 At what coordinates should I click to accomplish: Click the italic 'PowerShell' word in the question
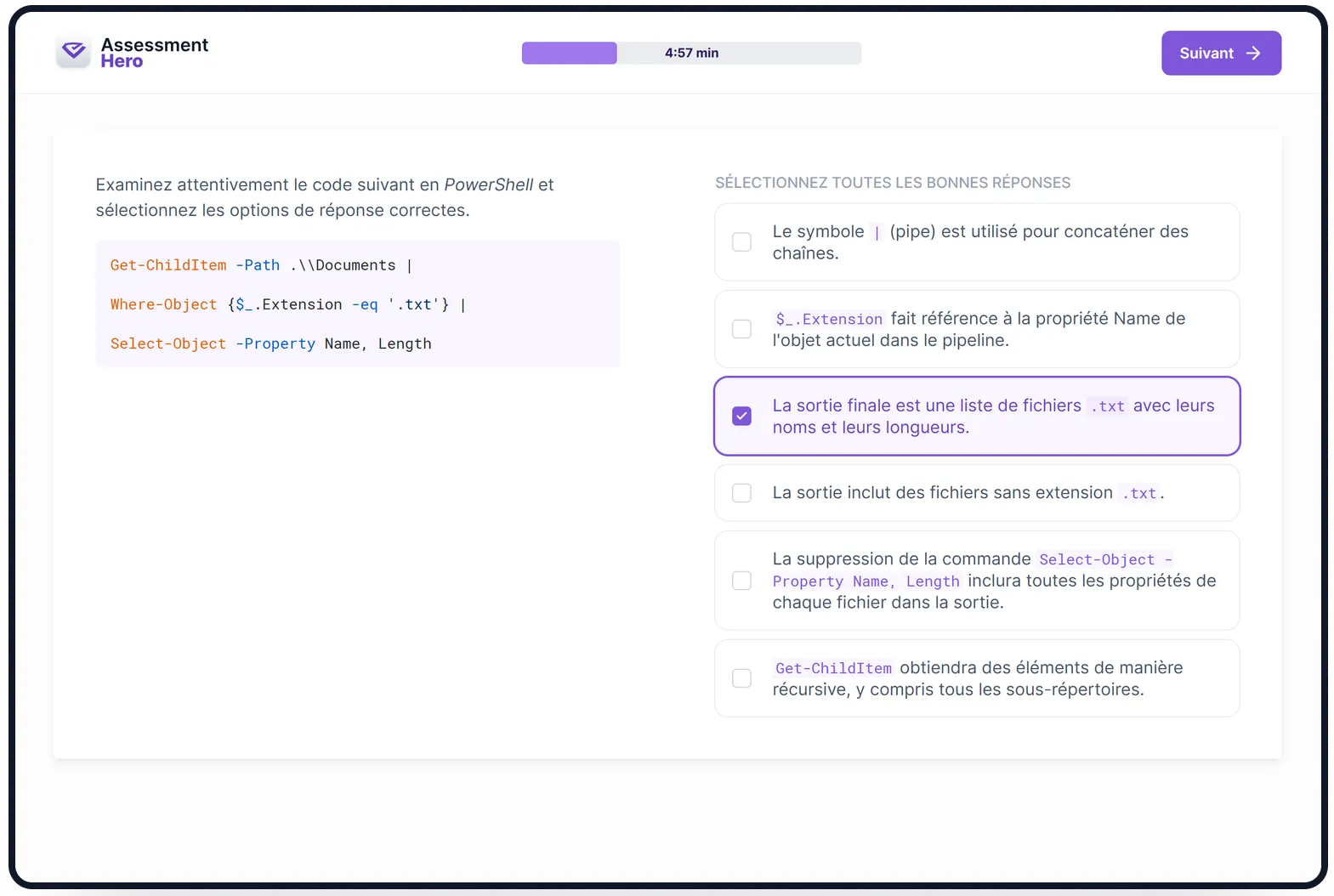tap(489, 184)
